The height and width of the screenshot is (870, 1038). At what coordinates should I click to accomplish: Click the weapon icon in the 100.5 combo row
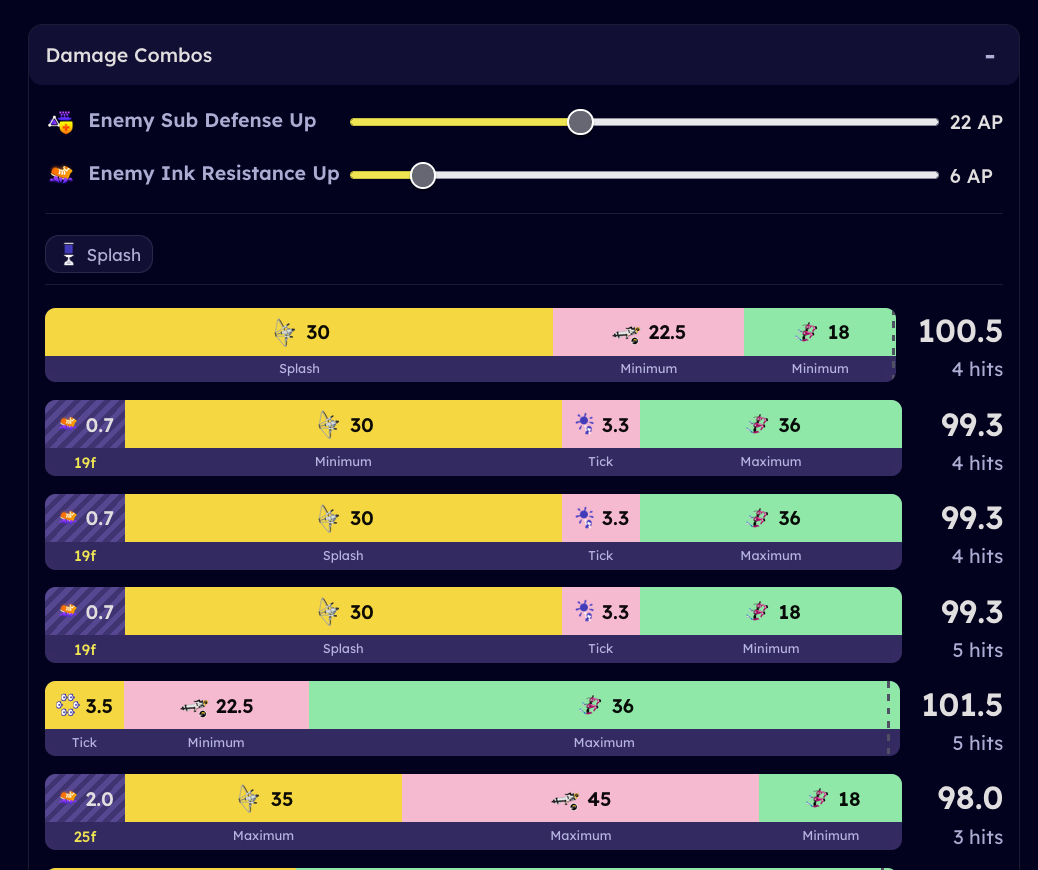286,332
